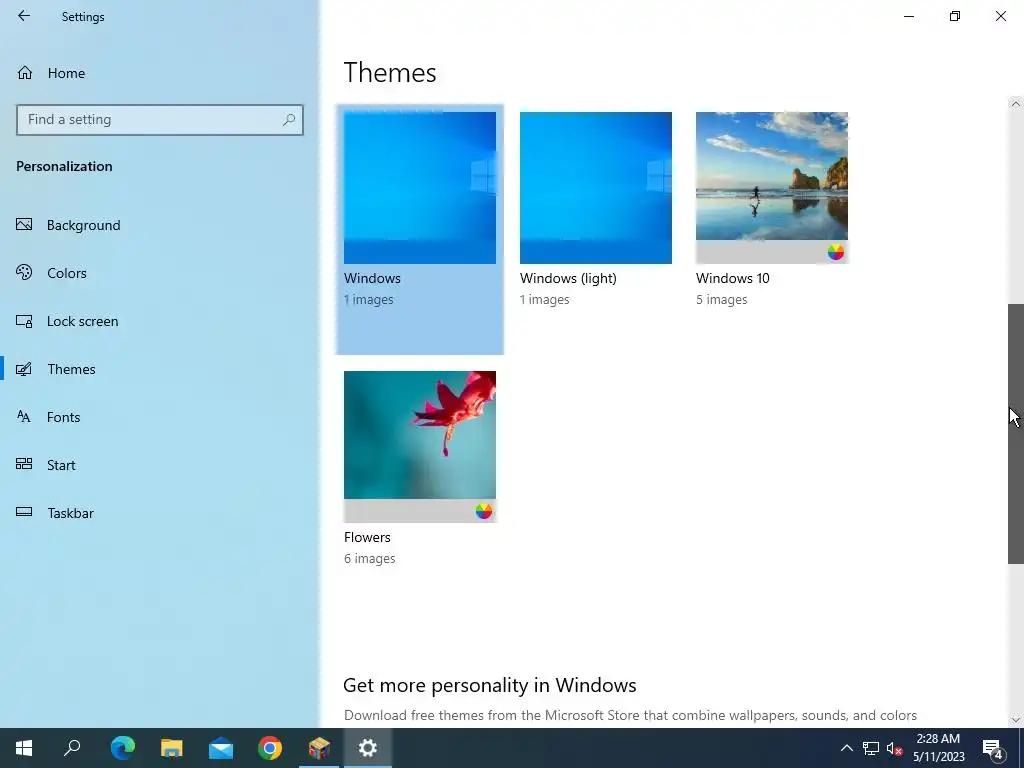Open Action Center notifications icon
Screen dimensions: 1024x768
click(994, 748)
